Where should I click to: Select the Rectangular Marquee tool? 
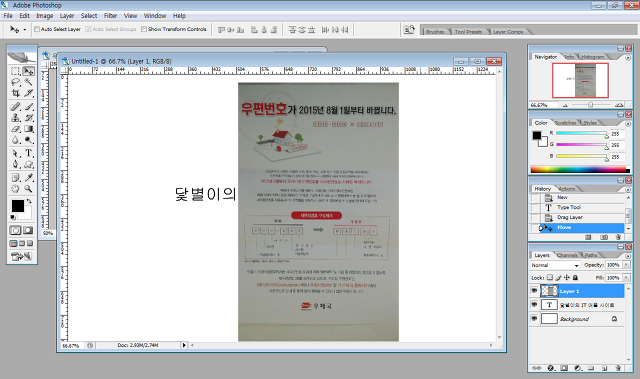[16, 71]
